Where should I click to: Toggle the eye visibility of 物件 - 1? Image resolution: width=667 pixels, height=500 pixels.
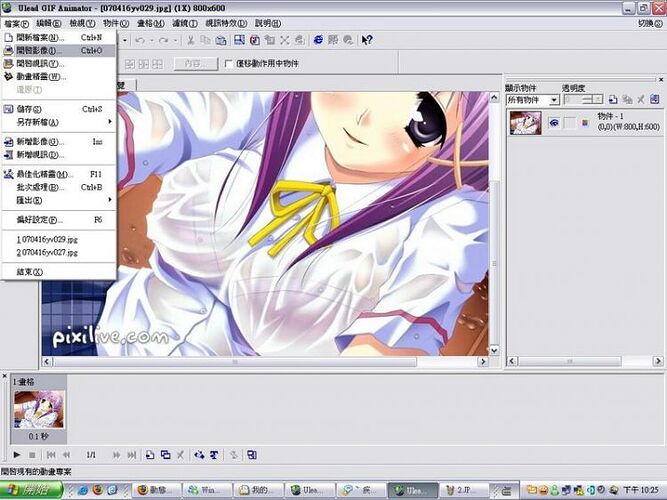554,123
